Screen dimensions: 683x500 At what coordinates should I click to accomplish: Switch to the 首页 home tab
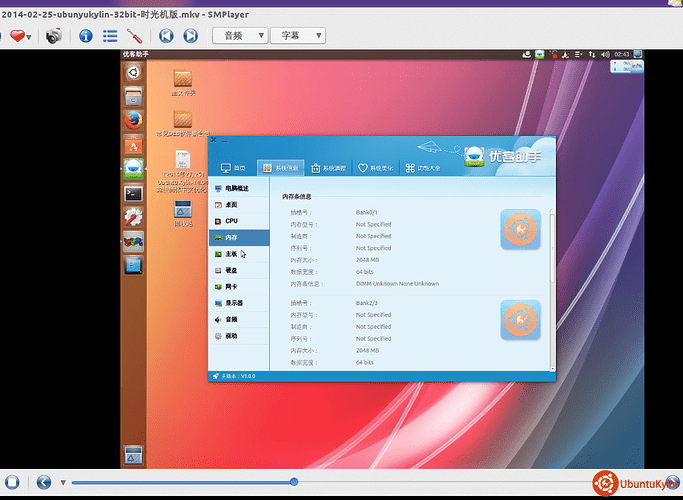tap(233, 168)
